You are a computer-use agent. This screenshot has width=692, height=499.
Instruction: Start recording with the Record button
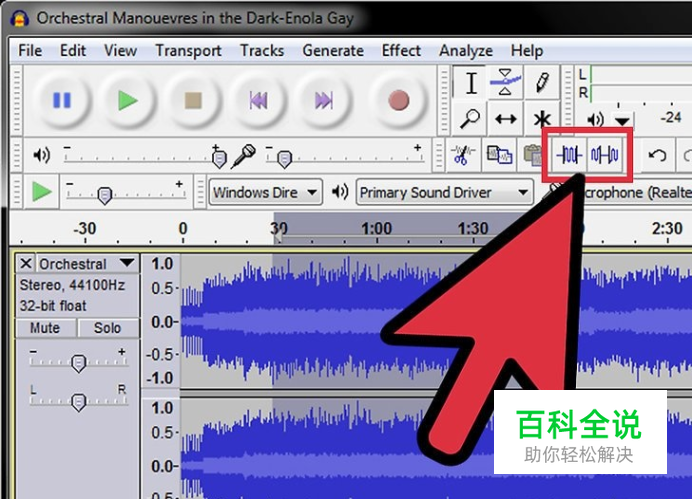[x=399, y=101]
